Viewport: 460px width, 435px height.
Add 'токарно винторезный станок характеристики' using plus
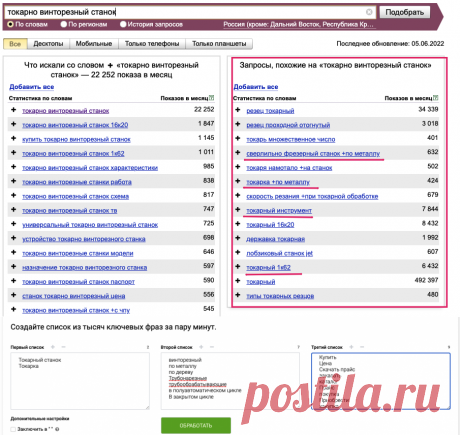(x=14, y=167)
